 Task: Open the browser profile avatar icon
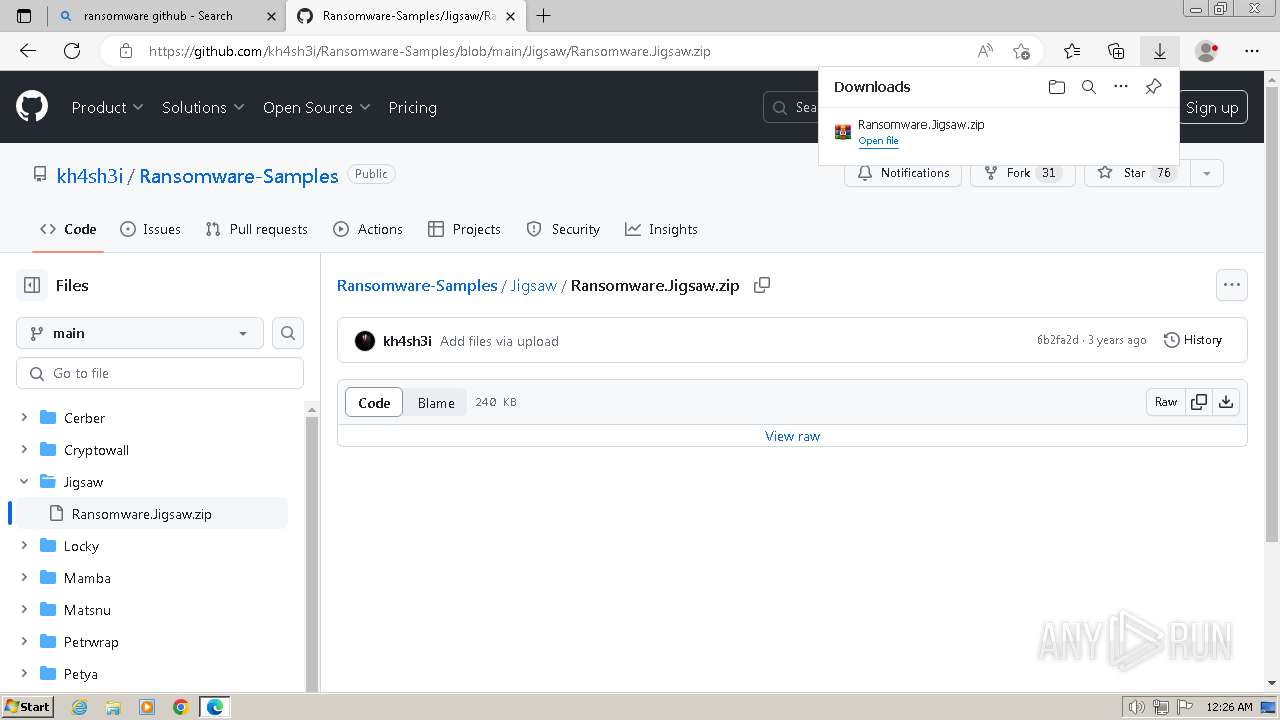pyautogui.click(x=1206, y=51)
